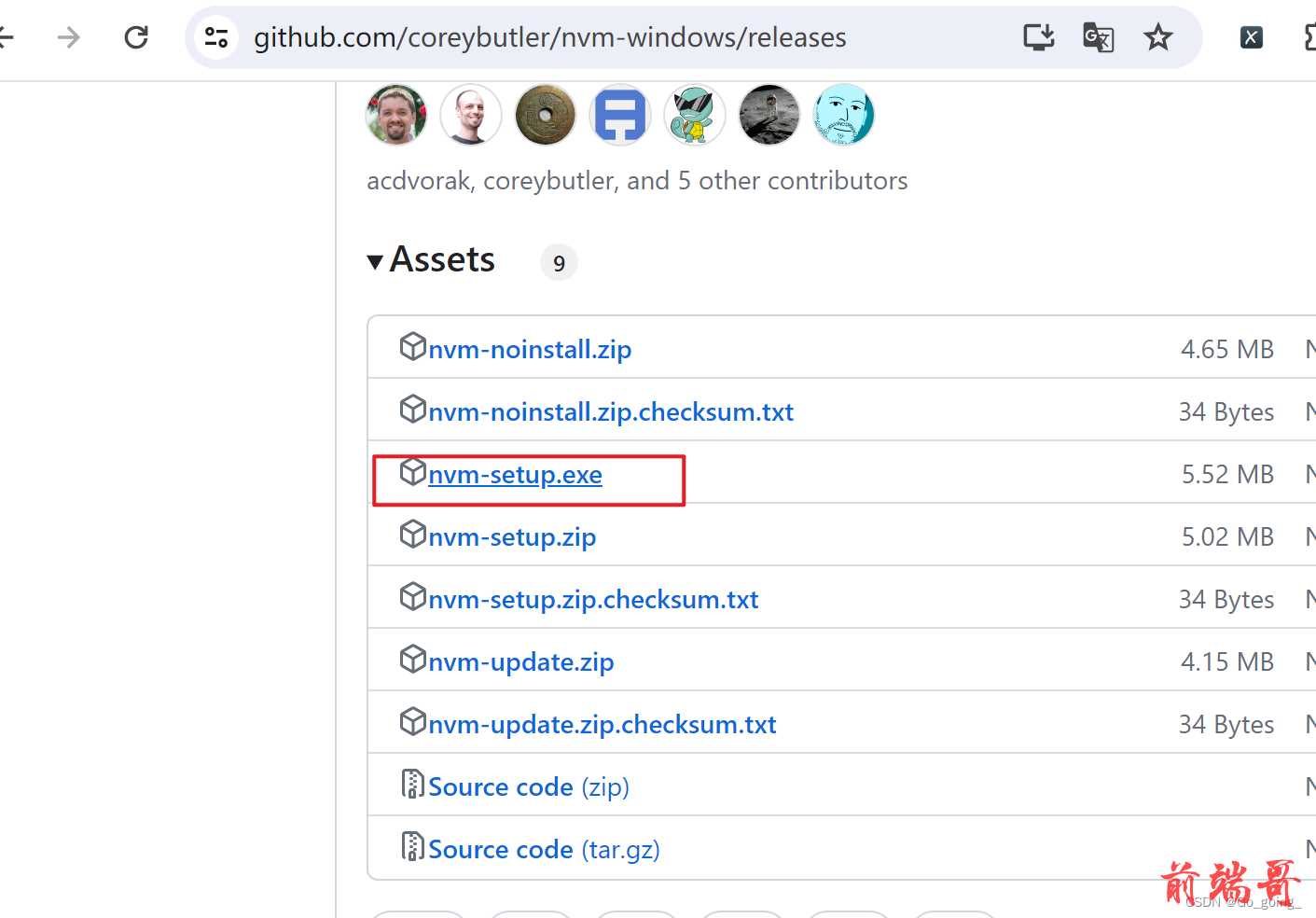
Task: Click the 5.02 MB size of nvm-setup.zip
Action: pyautogui.click(x=1227, y=536)
